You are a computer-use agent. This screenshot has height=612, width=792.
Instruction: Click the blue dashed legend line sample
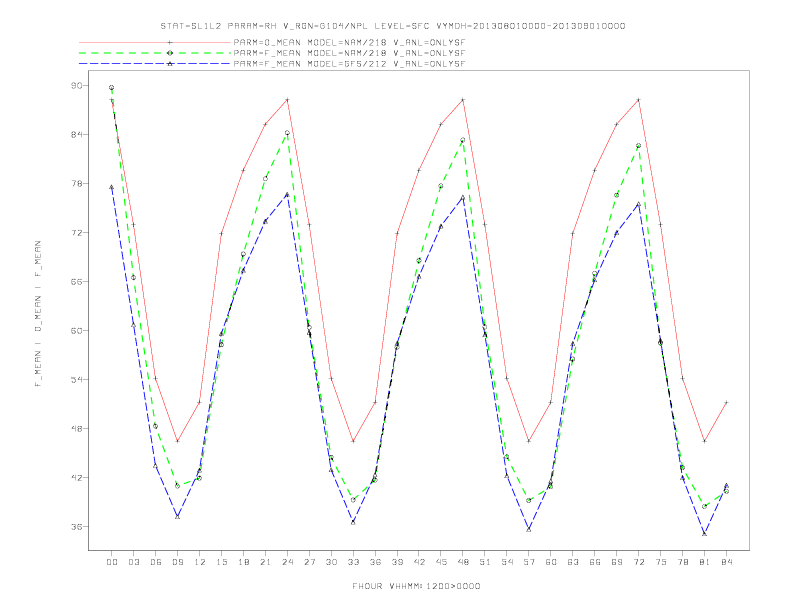(155, 64)
